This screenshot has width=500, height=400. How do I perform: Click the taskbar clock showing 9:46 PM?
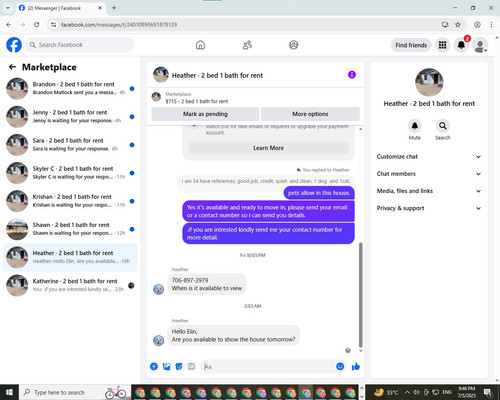point(466,392)
